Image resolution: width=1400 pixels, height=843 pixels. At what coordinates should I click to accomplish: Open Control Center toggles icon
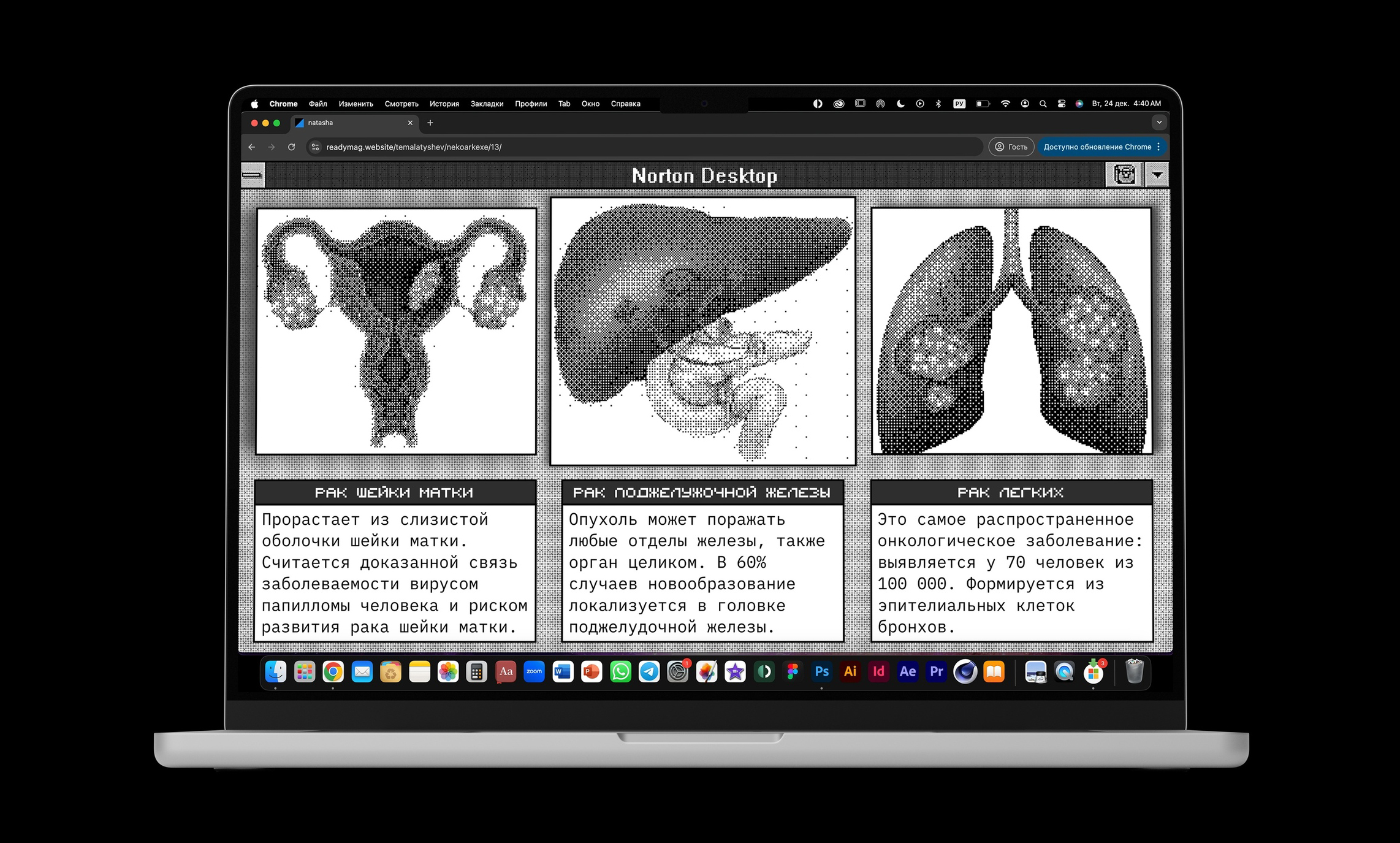1062,104
